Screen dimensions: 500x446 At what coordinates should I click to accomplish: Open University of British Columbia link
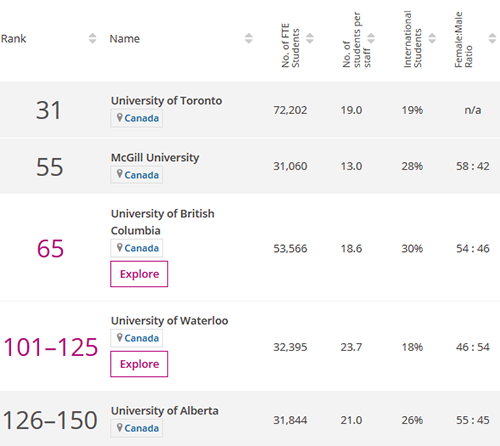[163, 222]
